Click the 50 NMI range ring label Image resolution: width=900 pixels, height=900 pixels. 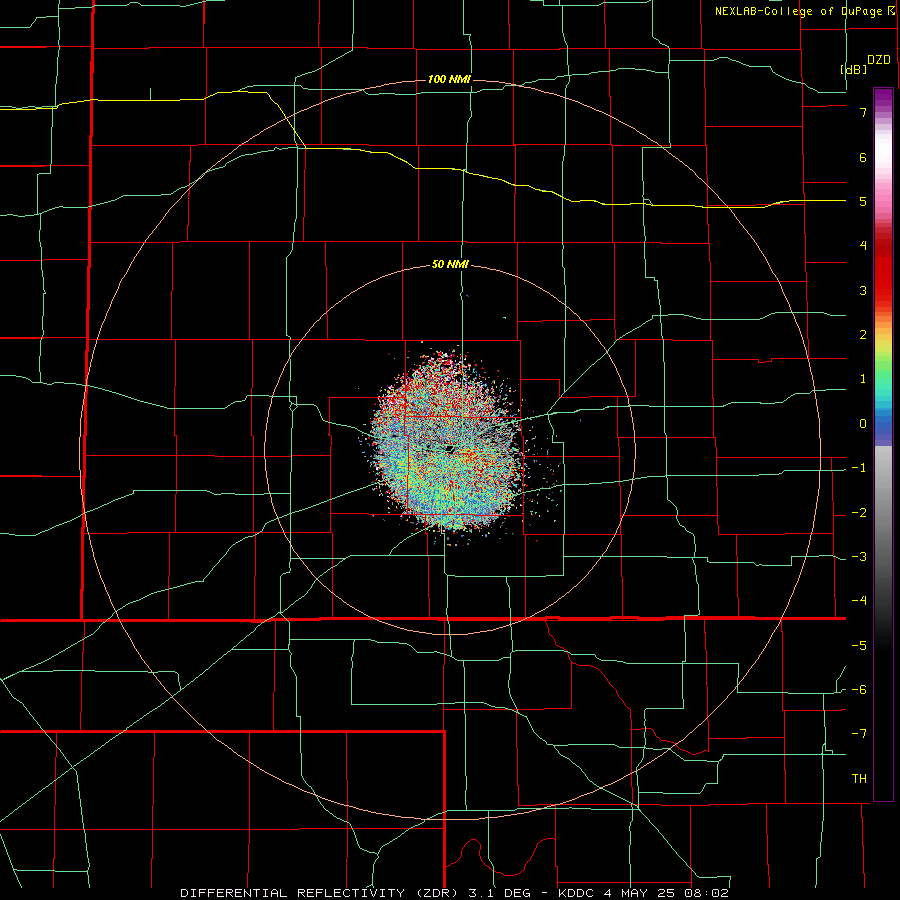[450, 265]
